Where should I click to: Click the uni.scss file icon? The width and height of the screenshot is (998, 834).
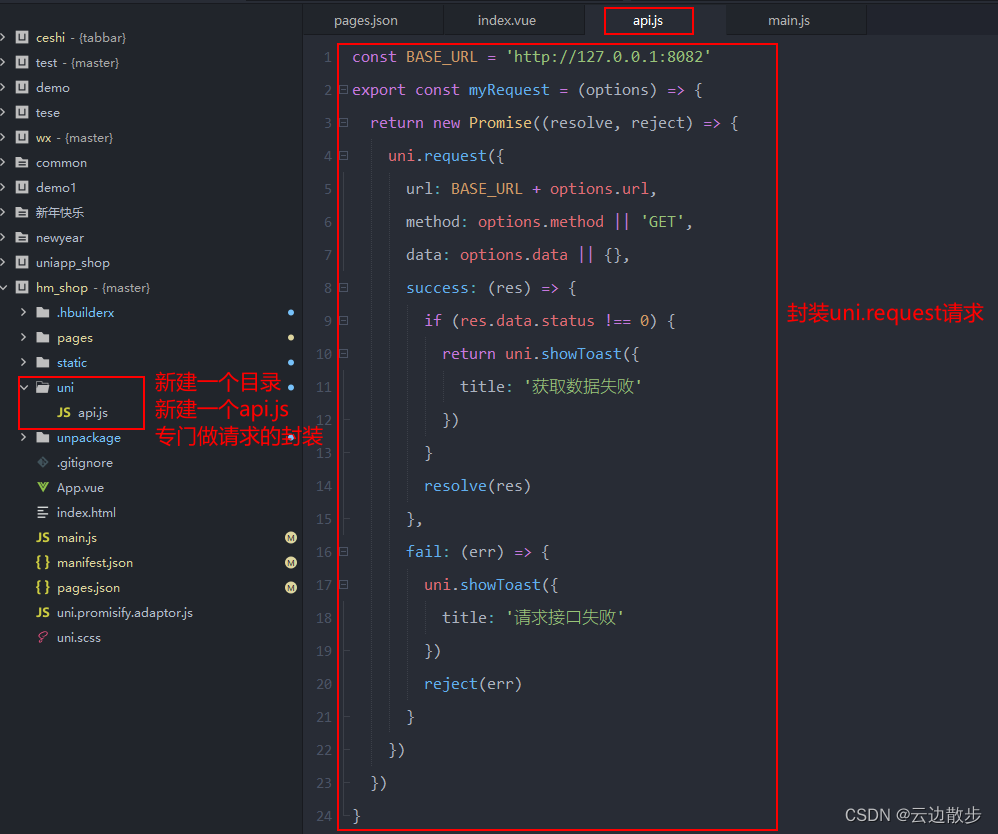point(43,637)
